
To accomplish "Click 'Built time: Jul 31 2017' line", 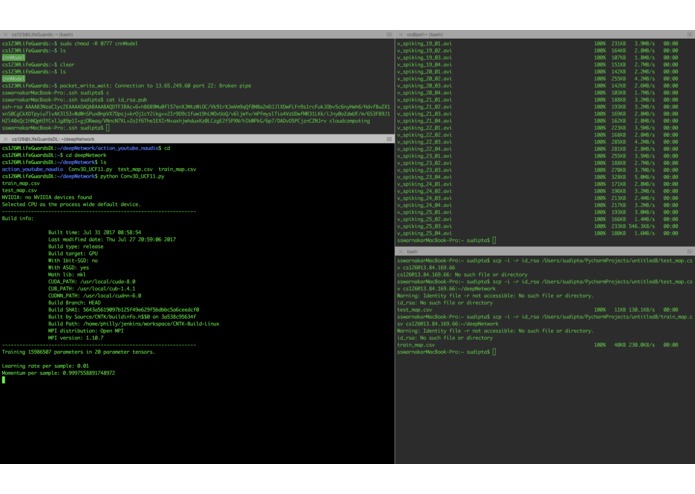I will 94,232.
